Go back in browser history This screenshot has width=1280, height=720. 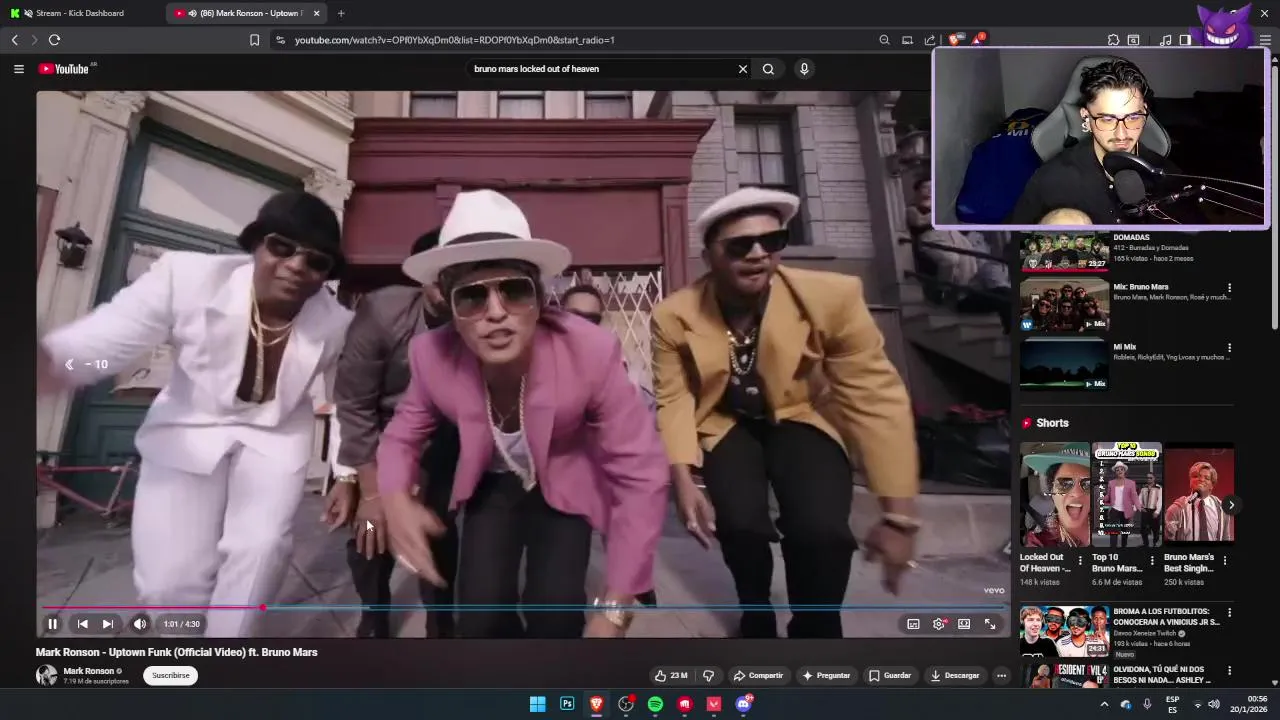pyautogui.click(x=14, y=40)
